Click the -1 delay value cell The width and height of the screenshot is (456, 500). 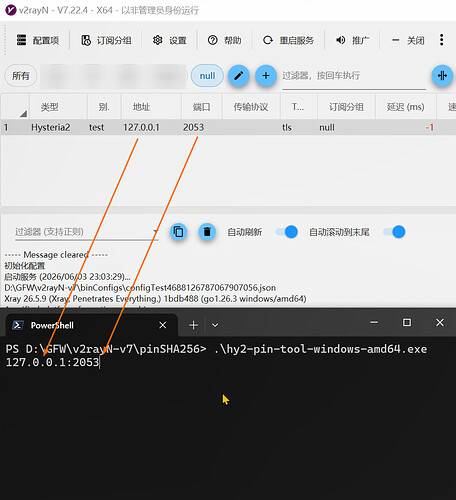point(430,127)
